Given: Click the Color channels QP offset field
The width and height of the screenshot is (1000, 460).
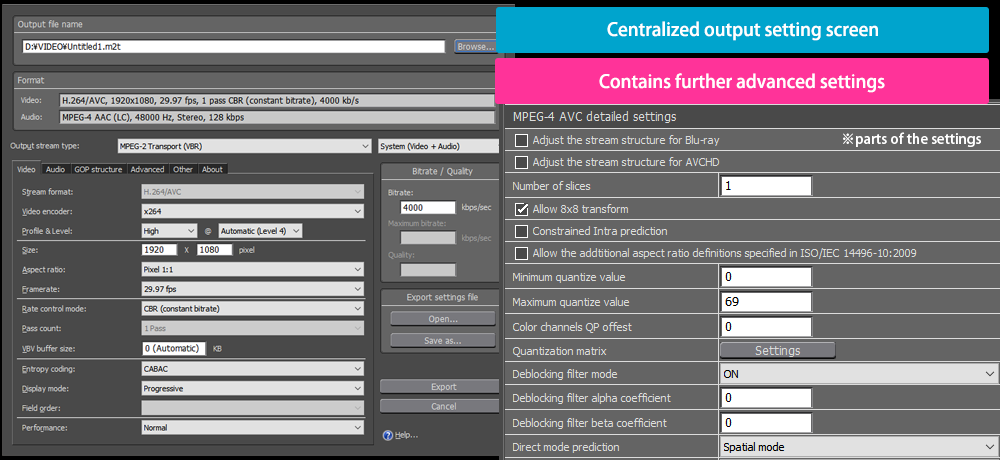Looking at the screenshot, I should click(766, 327).
